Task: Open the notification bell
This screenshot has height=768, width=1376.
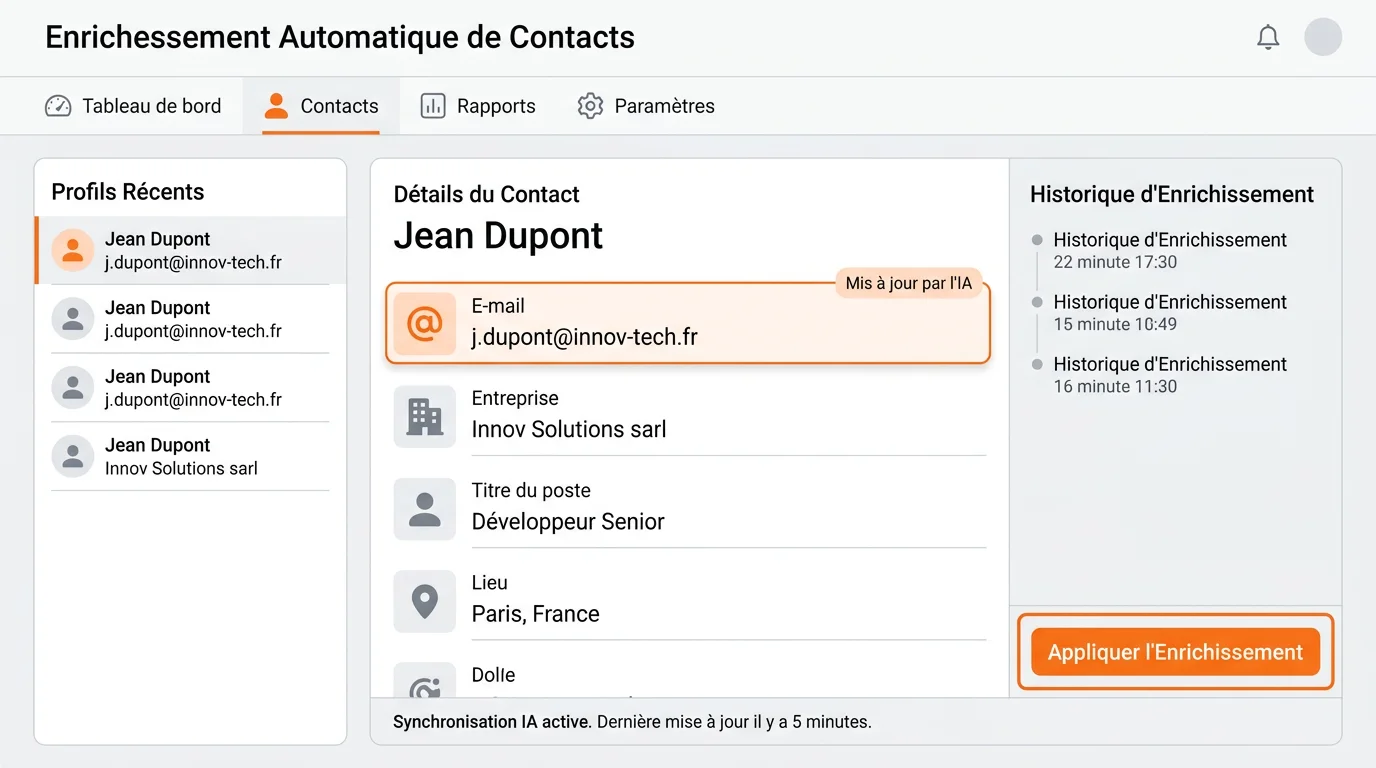Action: tap(1267, 37)
